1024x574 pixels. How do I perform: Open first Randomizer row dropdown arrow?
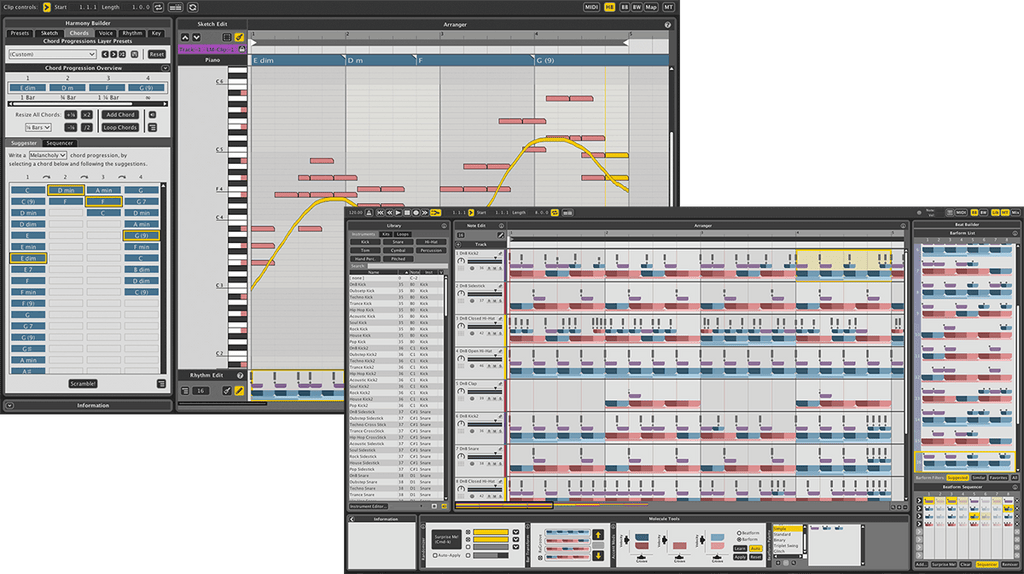point(516,532)
